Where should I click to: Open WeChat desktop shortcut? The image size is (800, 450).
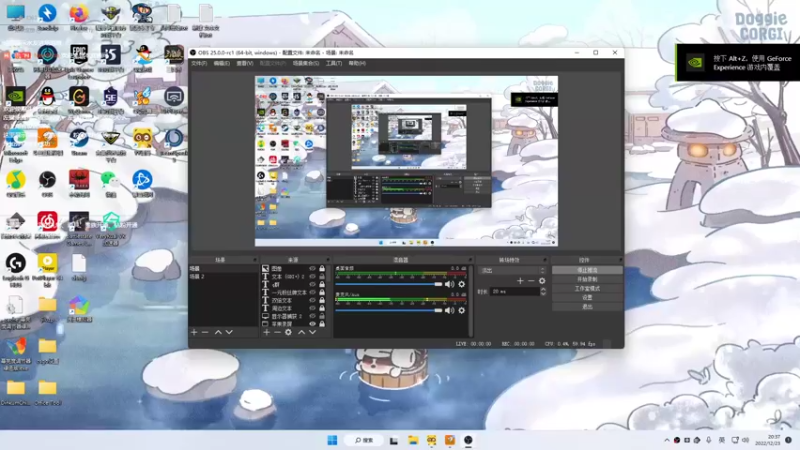point(110,184)
